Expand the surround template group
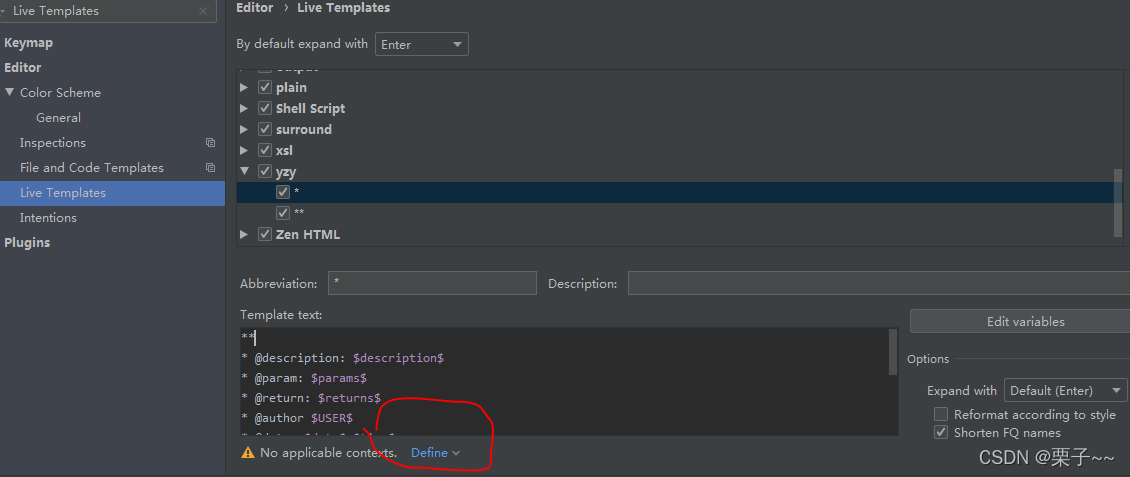This screenshot has height=477, width=1130. [x=244, y=129]
